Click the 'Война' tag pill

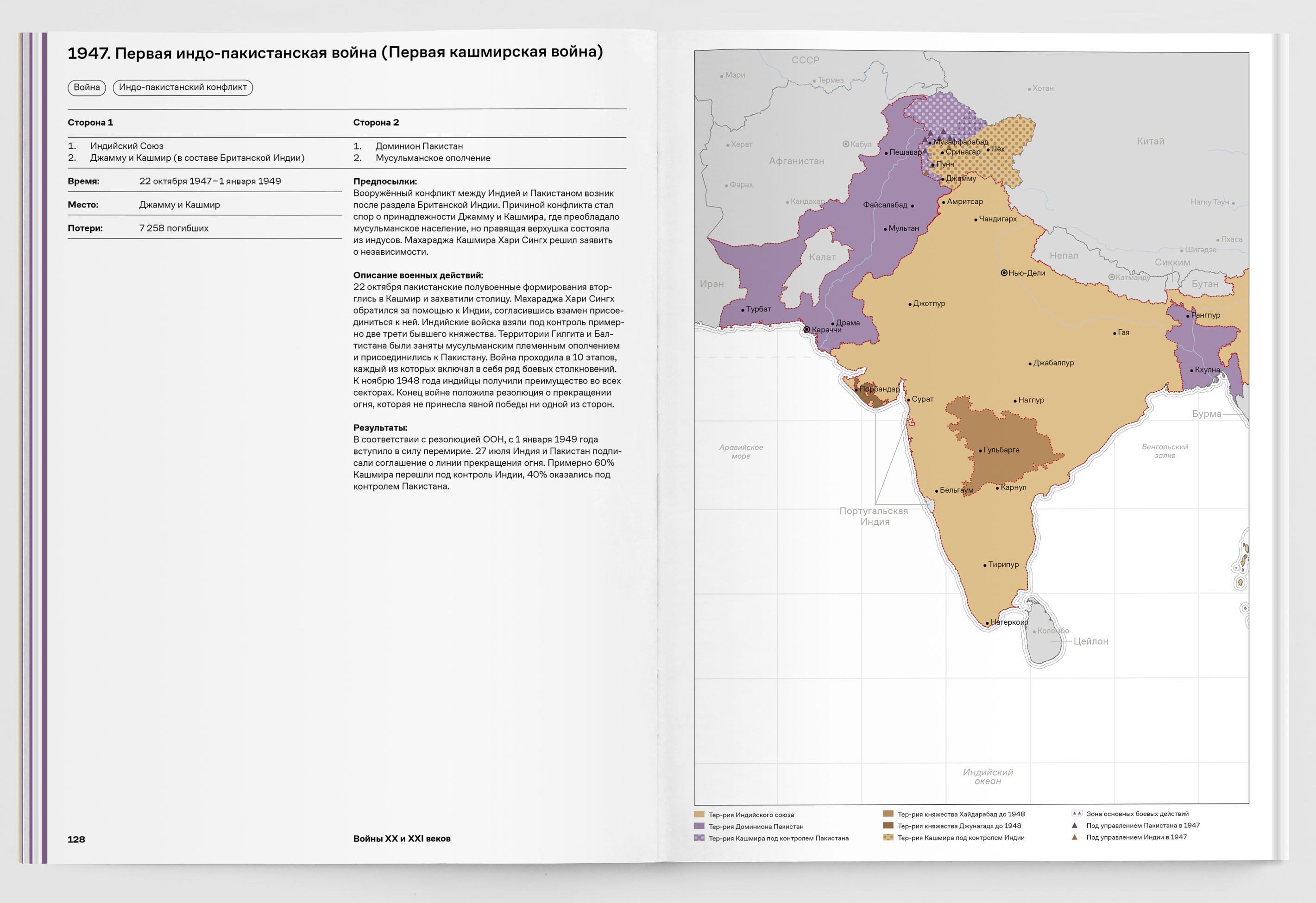(x=87, y=87)
